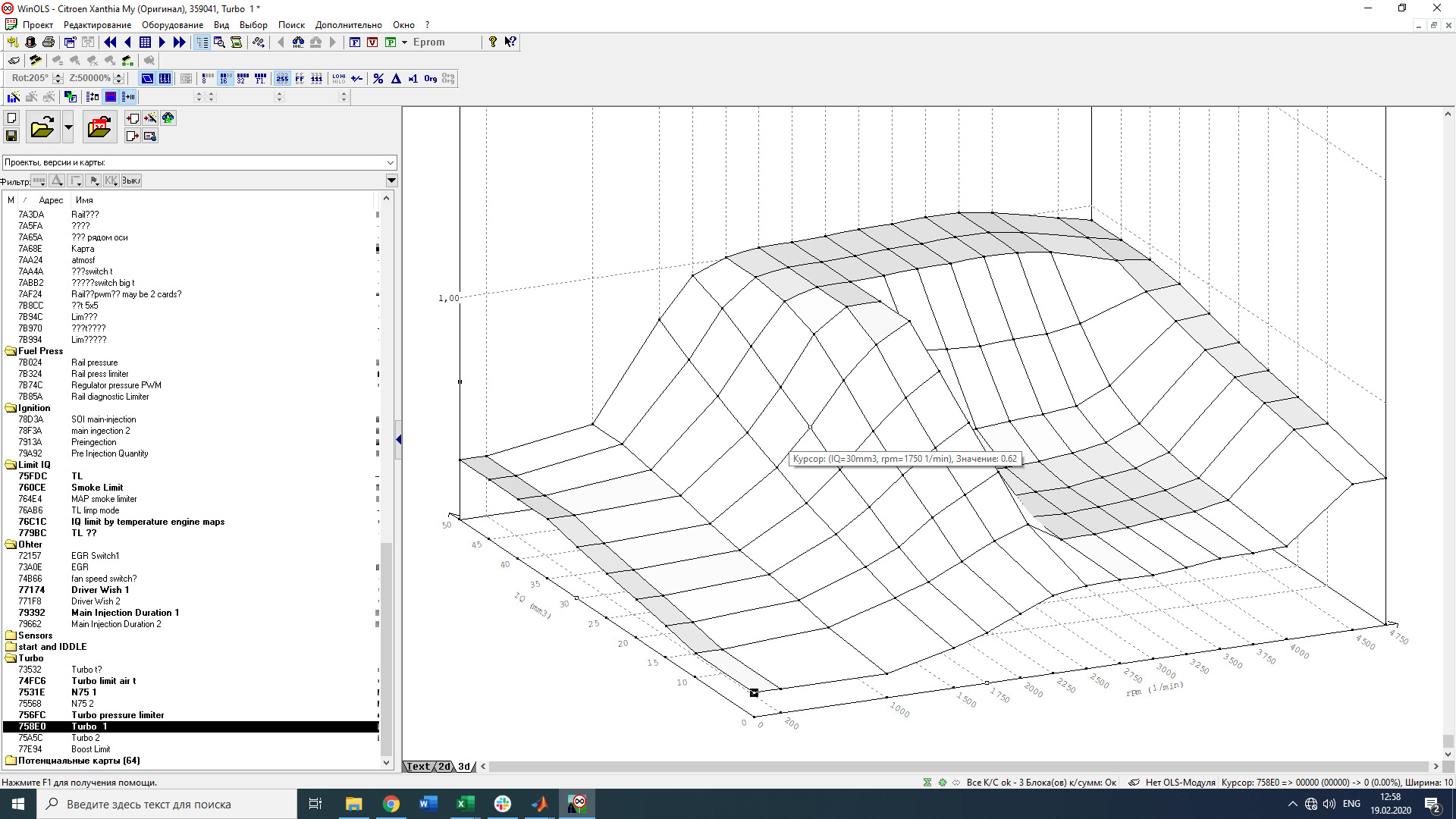Click the green P window icon
Image resolution: width=1456 pixels, height=819 pixels.
[391, 42]
